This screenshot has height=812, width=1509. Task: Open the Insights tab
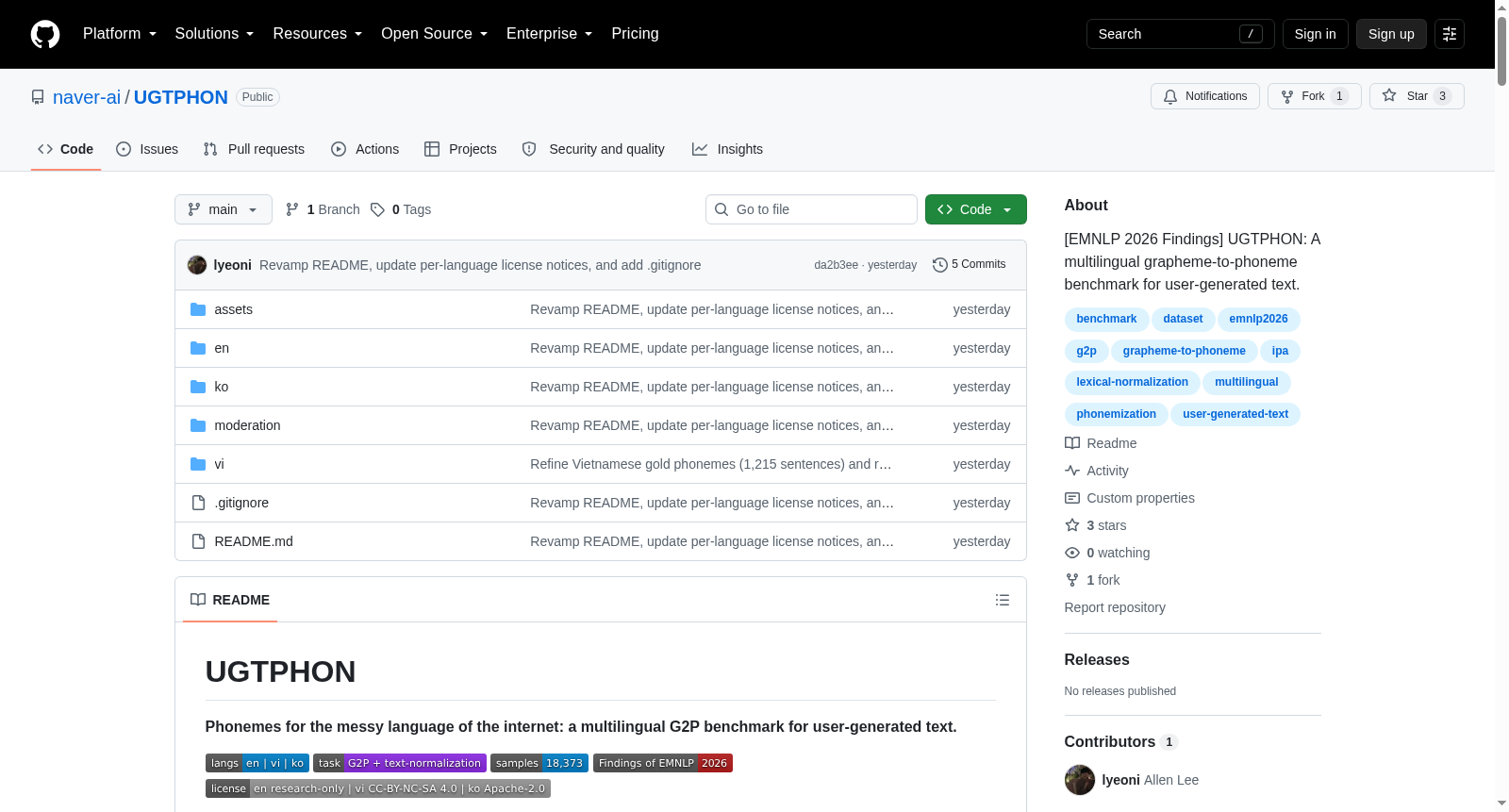727,149
